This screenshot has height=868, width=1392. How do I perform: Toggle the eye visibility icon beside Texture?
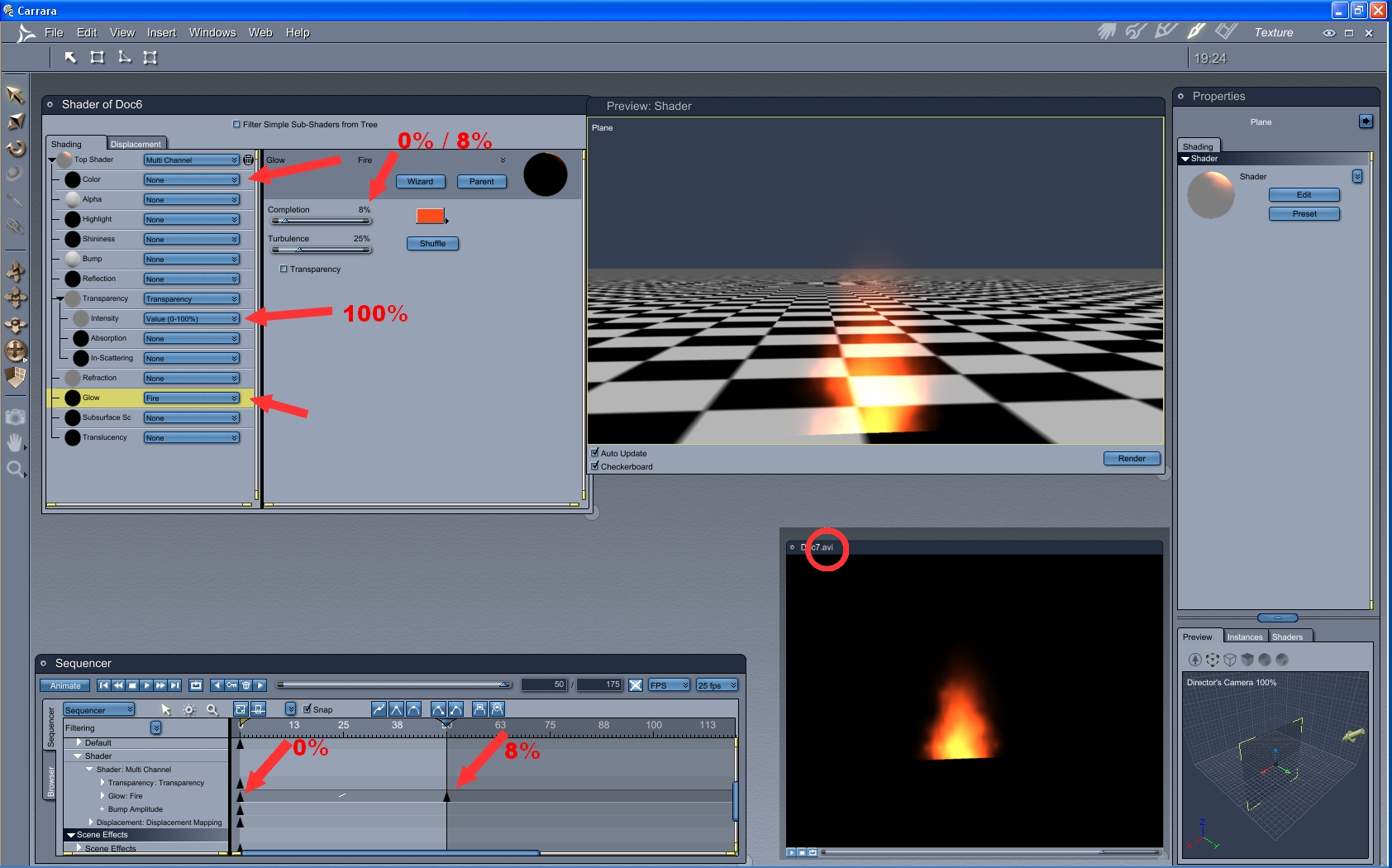click(1328, 33)
